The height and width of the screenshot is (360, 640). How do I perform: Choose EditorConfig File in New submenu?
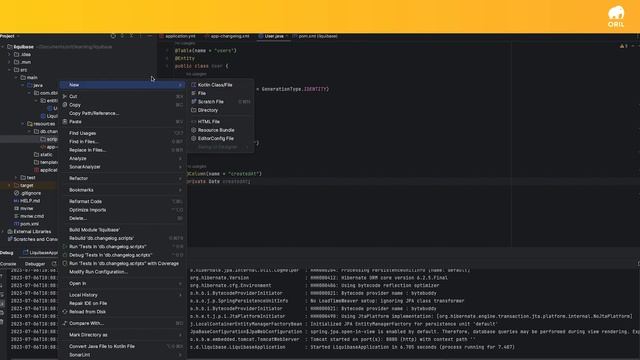click(220, 138)
